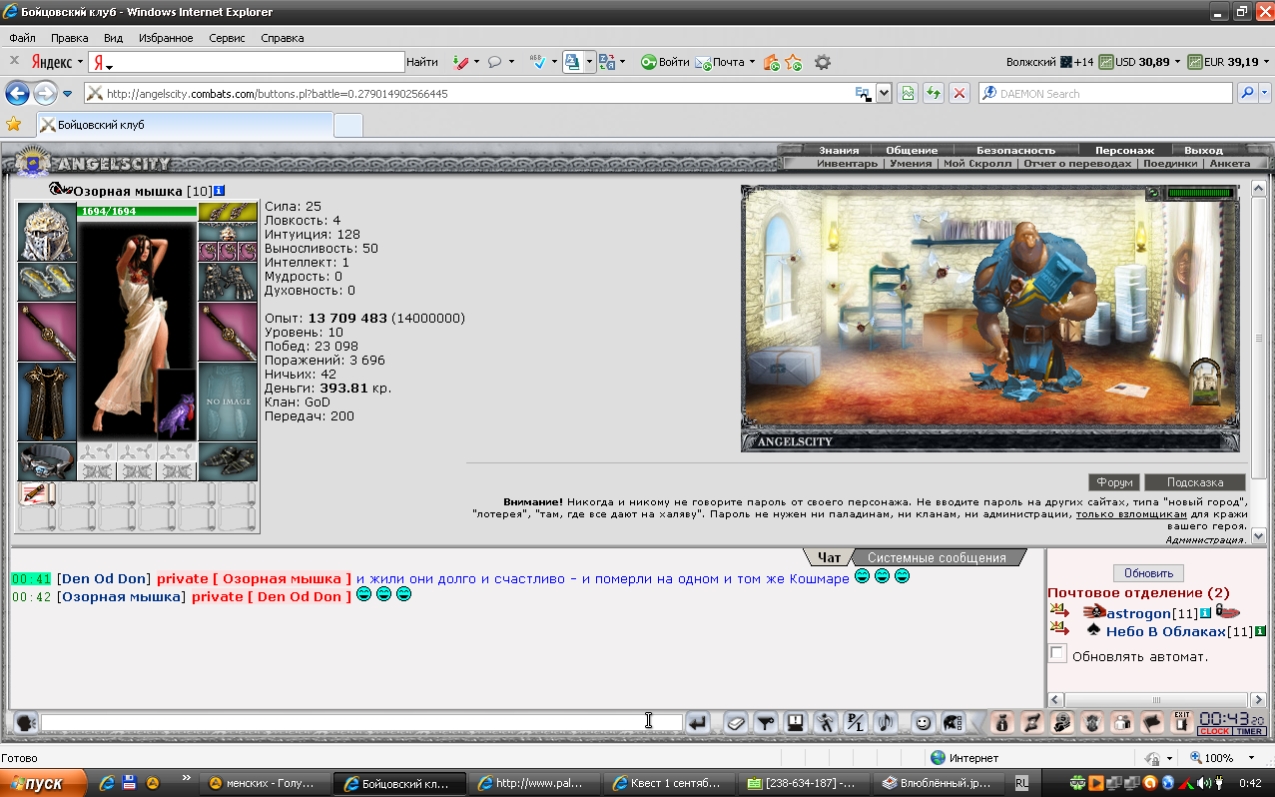Open the Избранное menu

point(166,38)
